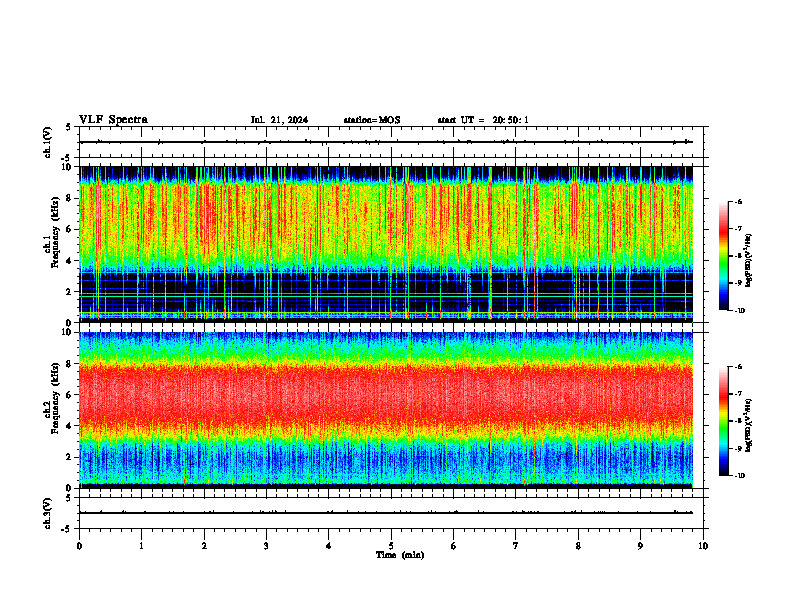792x612 pixels.
Task: Click the ch.1 frequency tick label "8"
Action: click(70, 198)
